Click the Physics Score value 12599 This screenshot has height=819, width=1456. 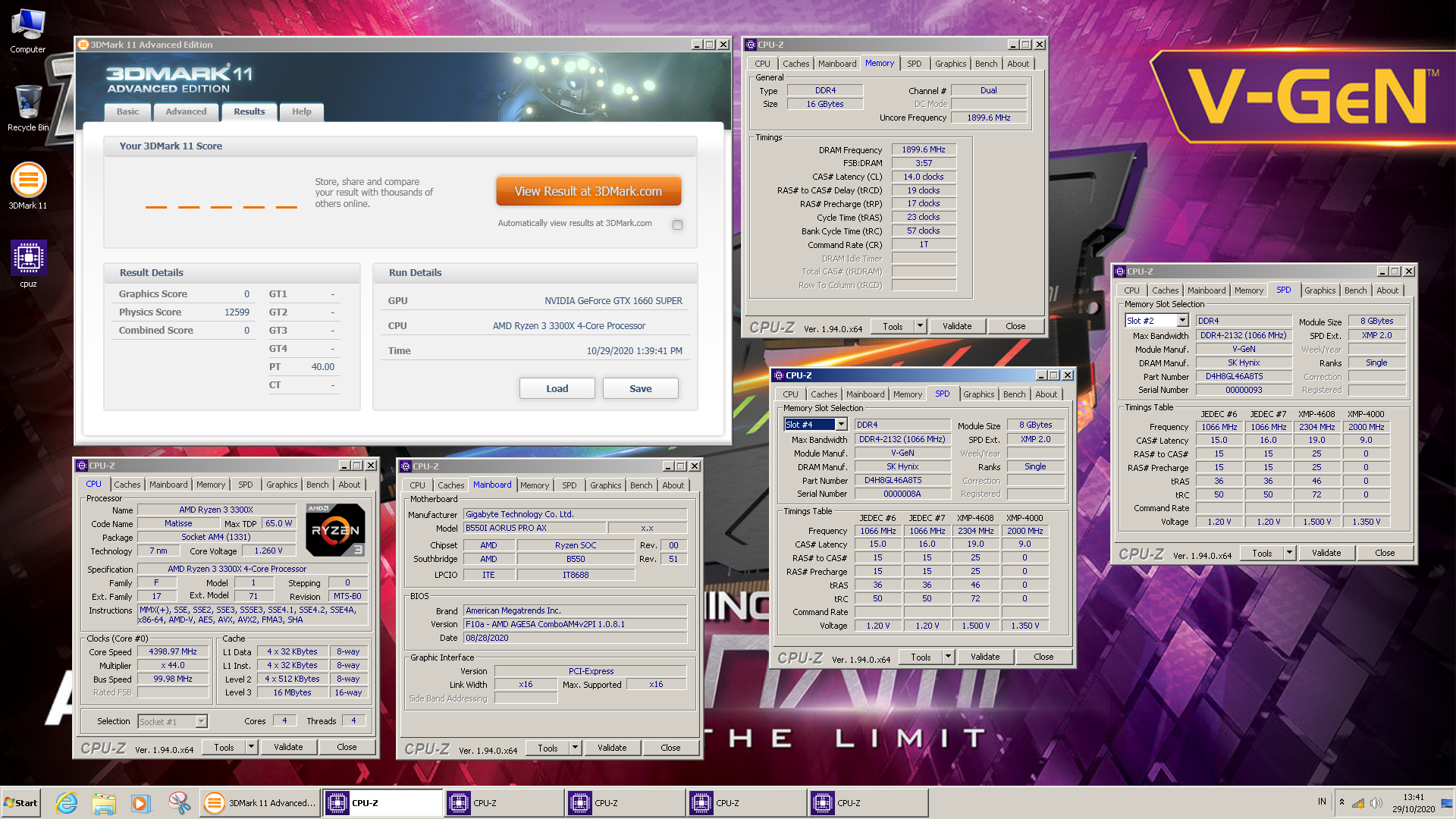[x=237, y=312]
